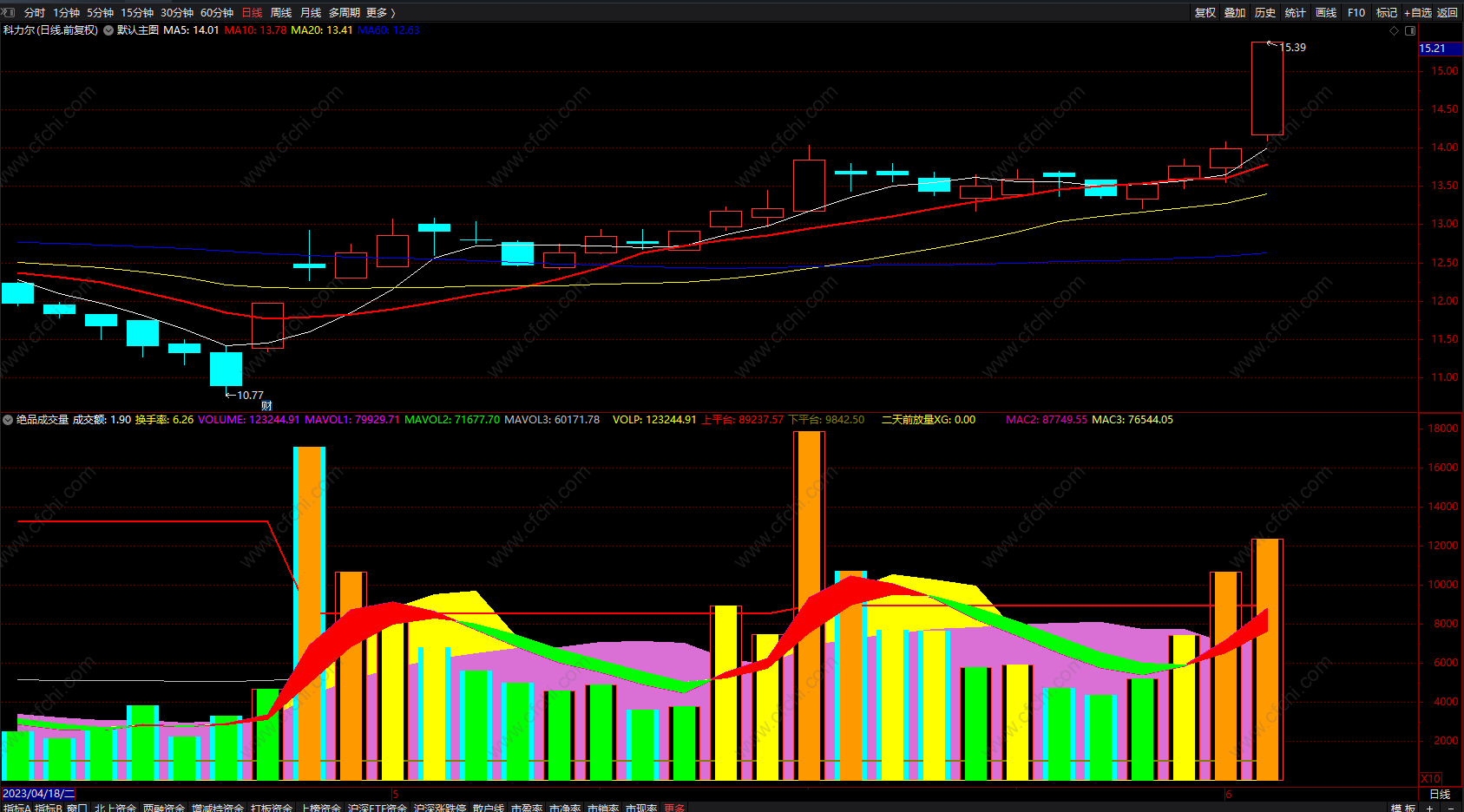Add stock to watchlist via +自选
Screen dimensions: 1464x812
(1418, 13)
